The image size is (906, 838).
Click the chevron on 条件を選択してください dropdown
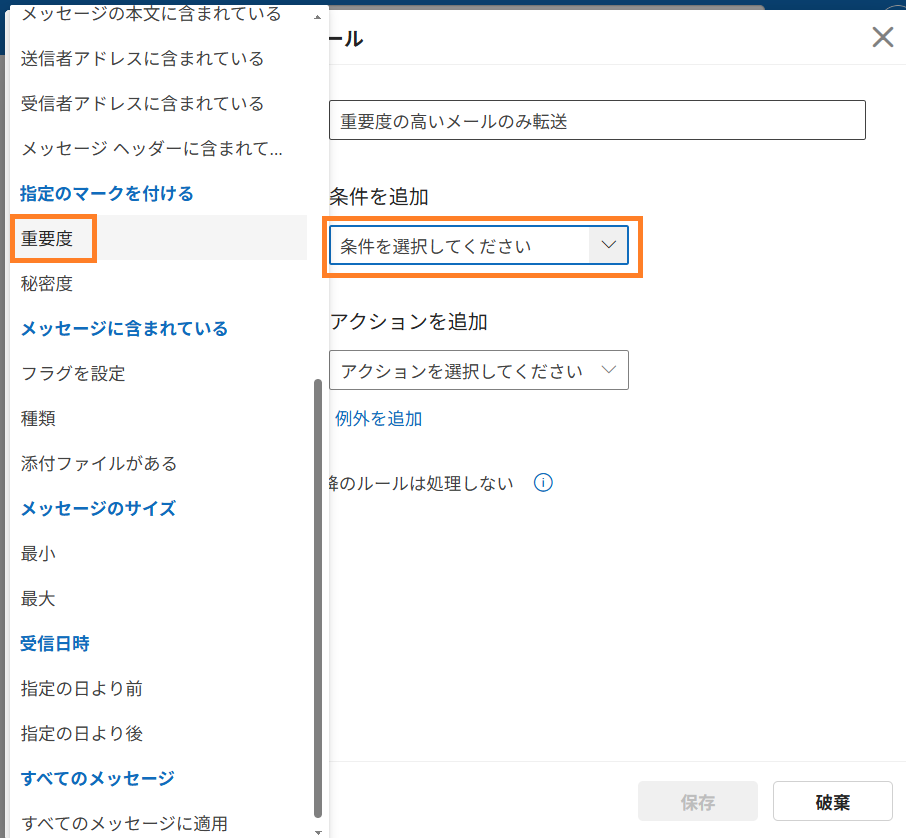609,245
